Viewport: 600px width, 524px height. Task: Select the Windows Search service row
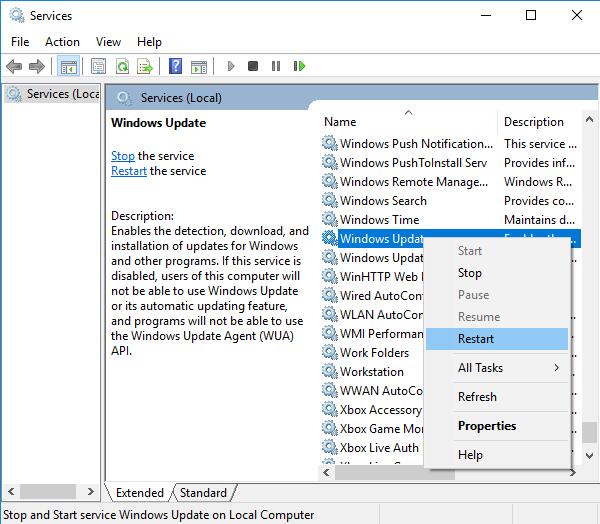tap(451, 201)
